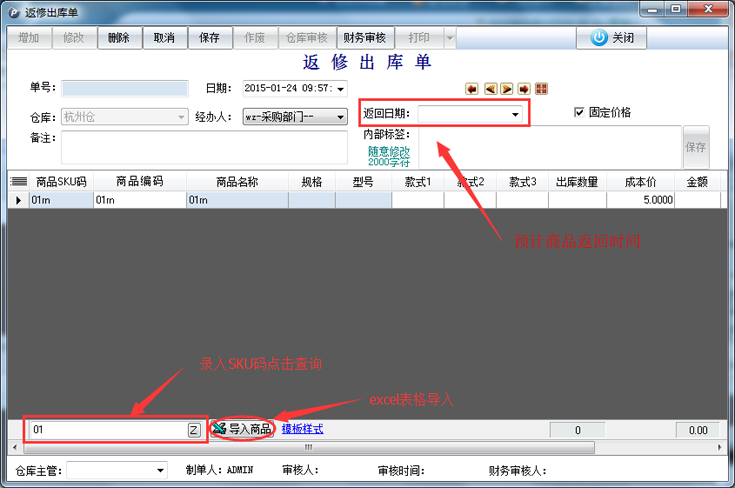The image size is (735, 488).
Task: Toggle the 固定价格 checkbox
Action: point(579,113)
